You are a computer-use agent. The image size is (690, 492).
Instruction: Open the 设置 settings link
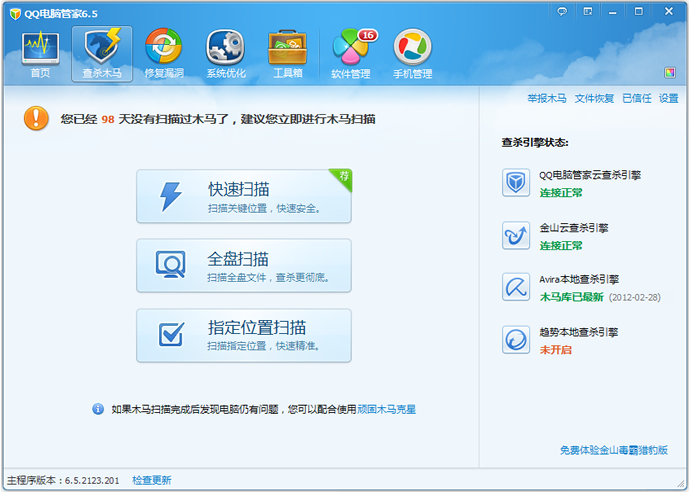(x=668, y=99)
